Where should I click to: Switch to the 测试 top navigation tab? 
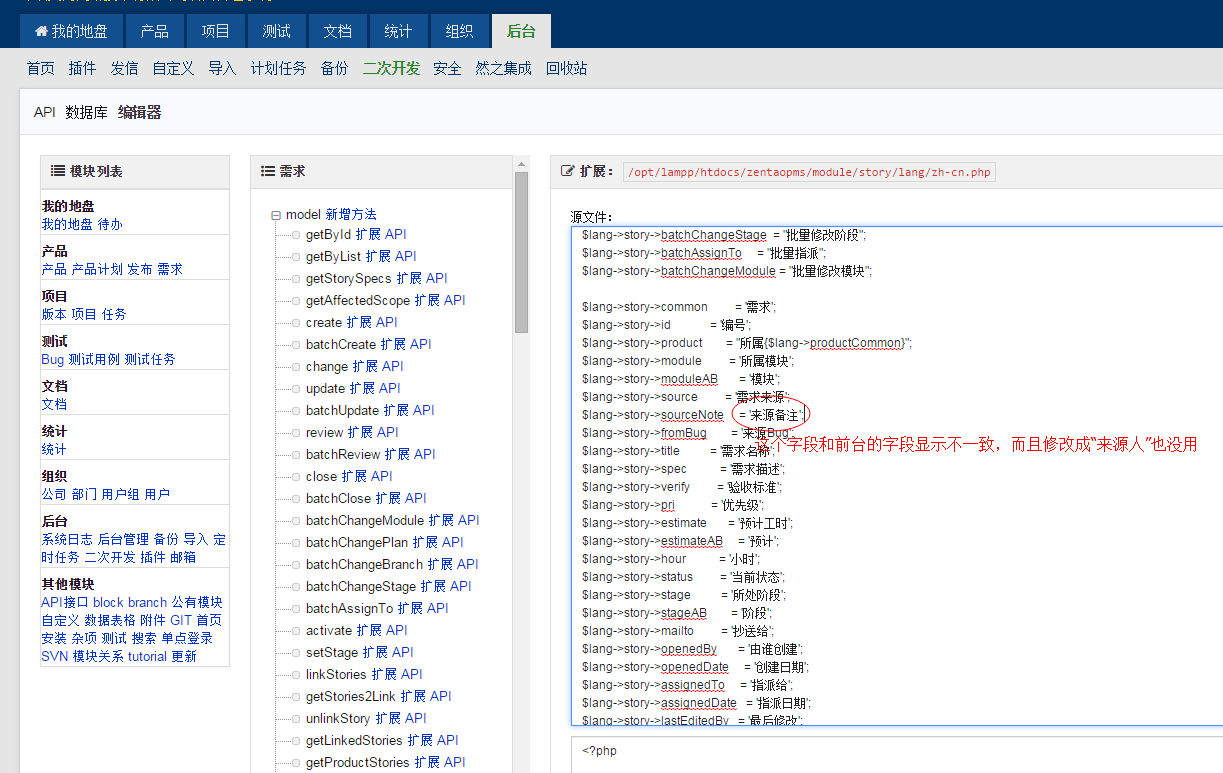pos(276,31)
